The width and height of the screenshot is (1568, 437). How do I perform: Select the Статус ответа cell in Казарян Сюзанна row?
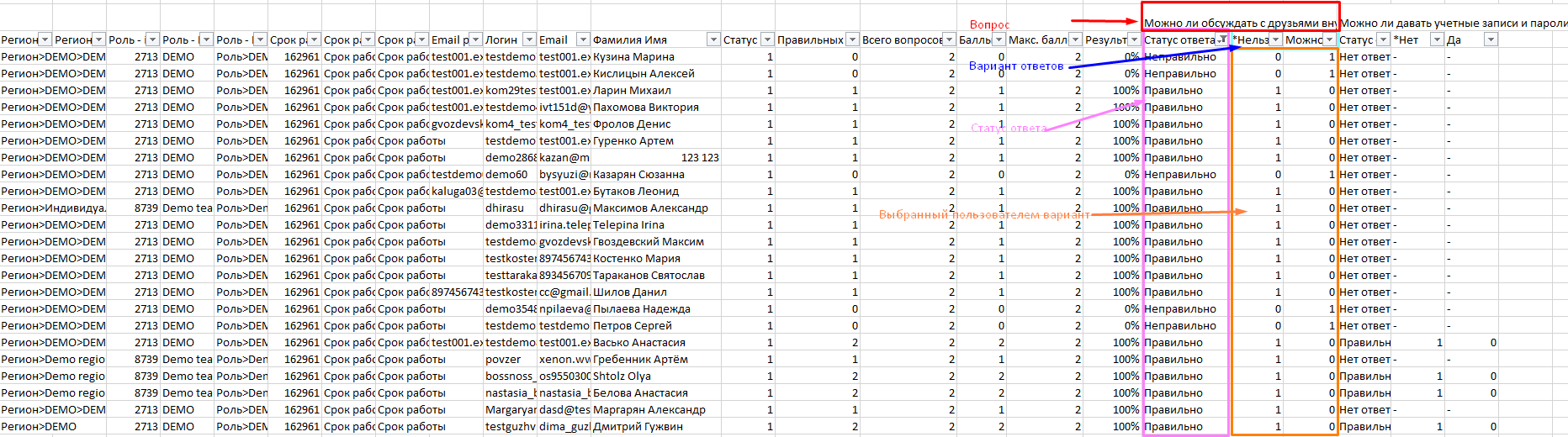[x=1185, y=174]
